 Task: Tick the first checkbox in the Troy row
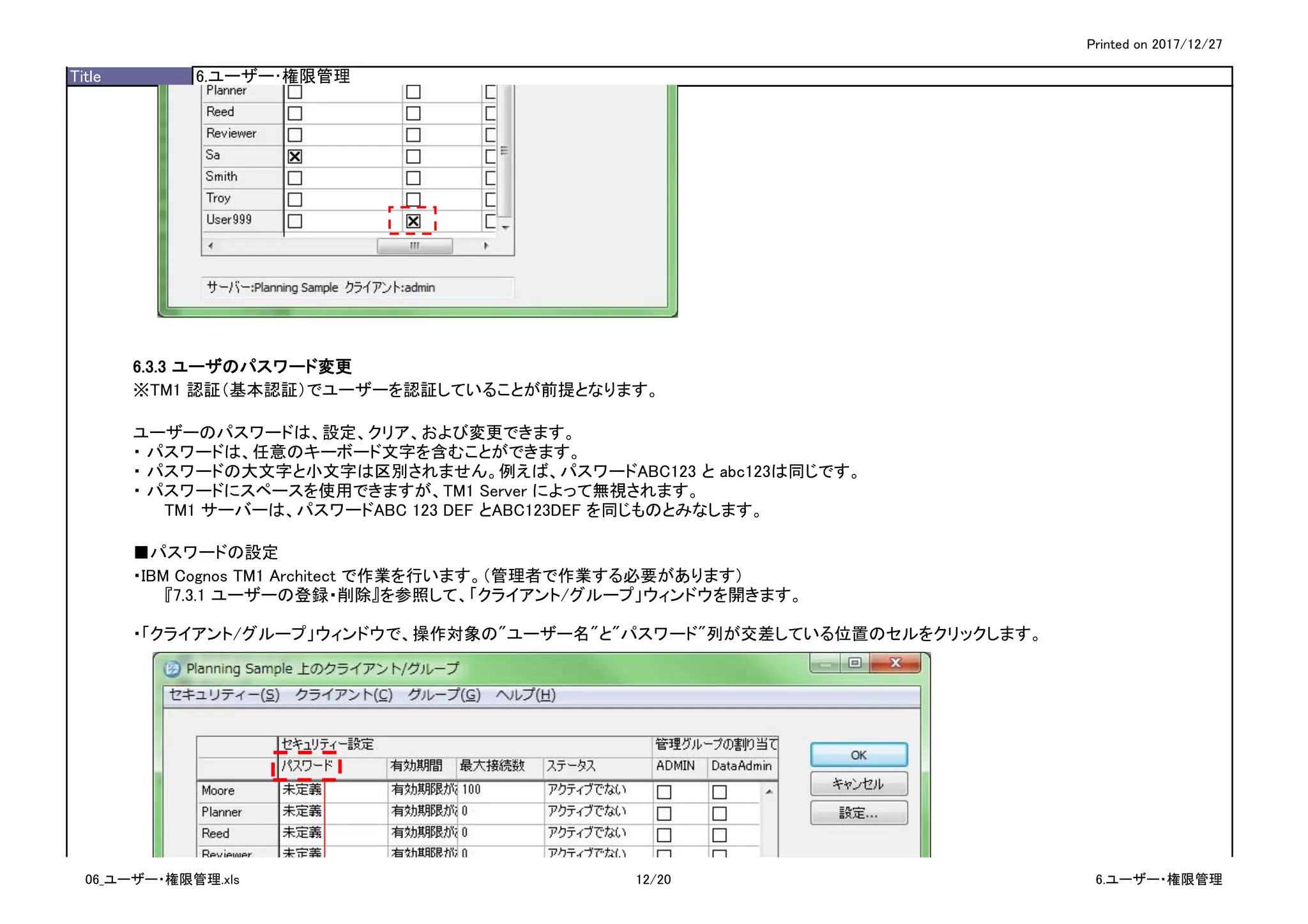click(294, 199)
